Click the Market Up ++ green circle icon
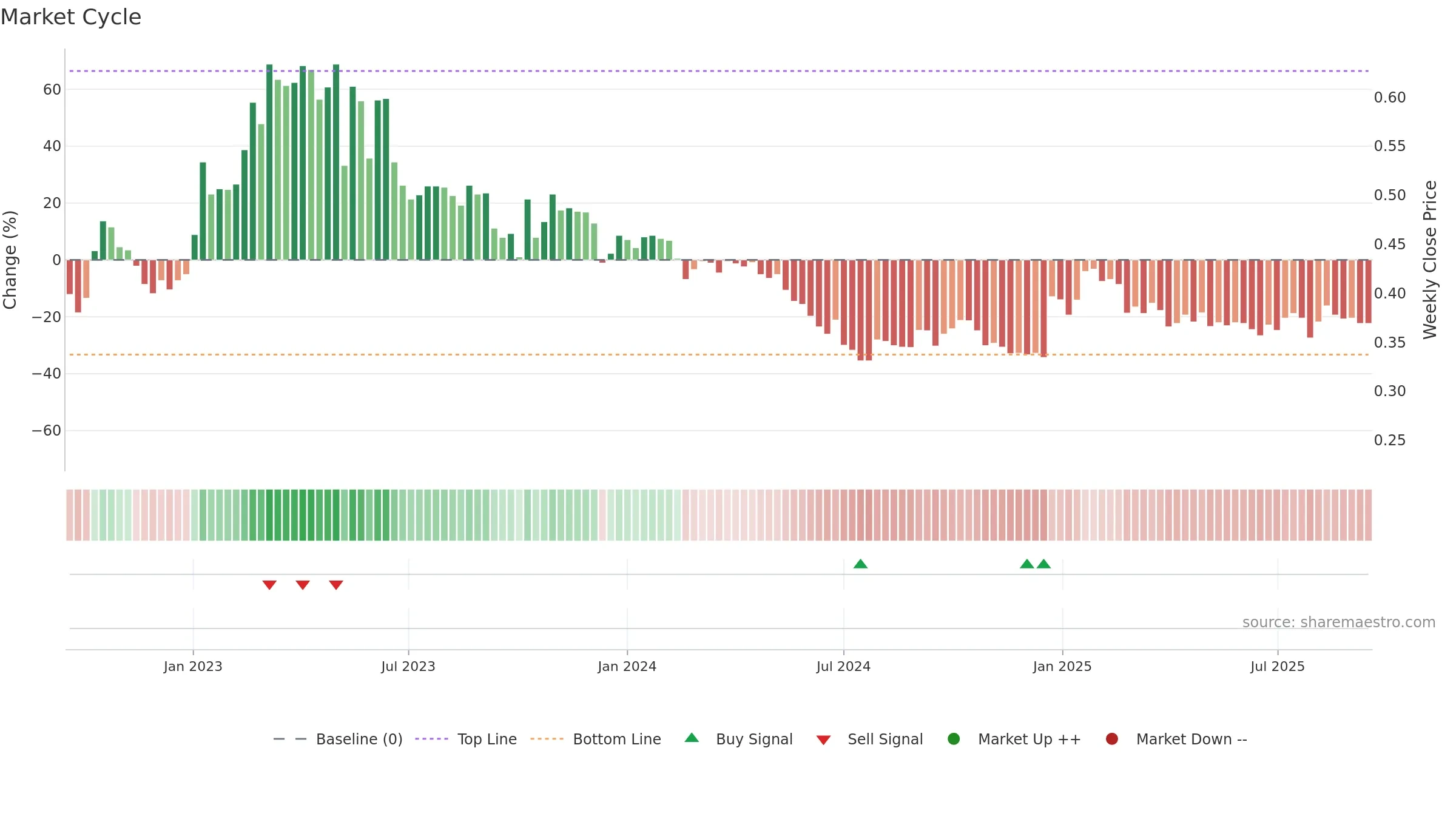 pos(954,739)
